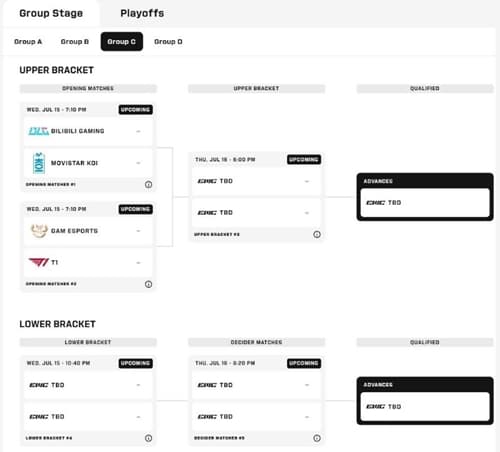
Task: Select Group D
Action: [x=168, y=42]
